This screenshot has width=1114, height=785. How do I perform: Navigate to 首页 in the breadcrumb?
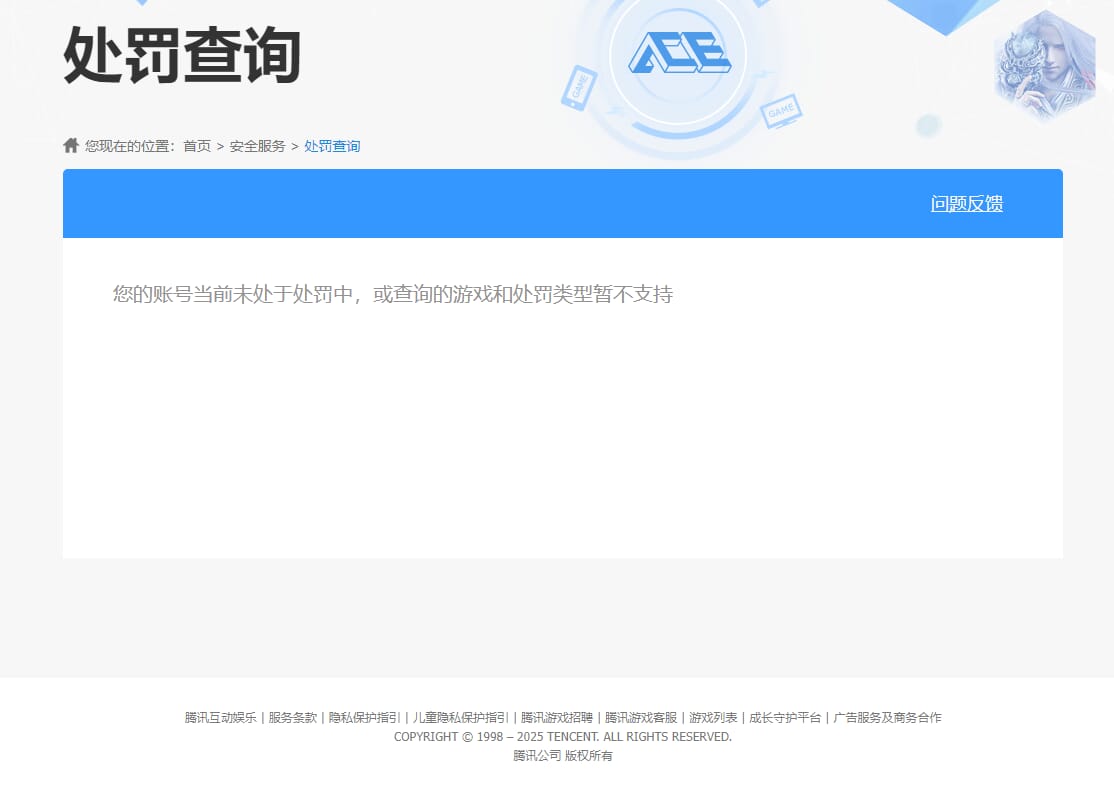(x=196, y=145)
